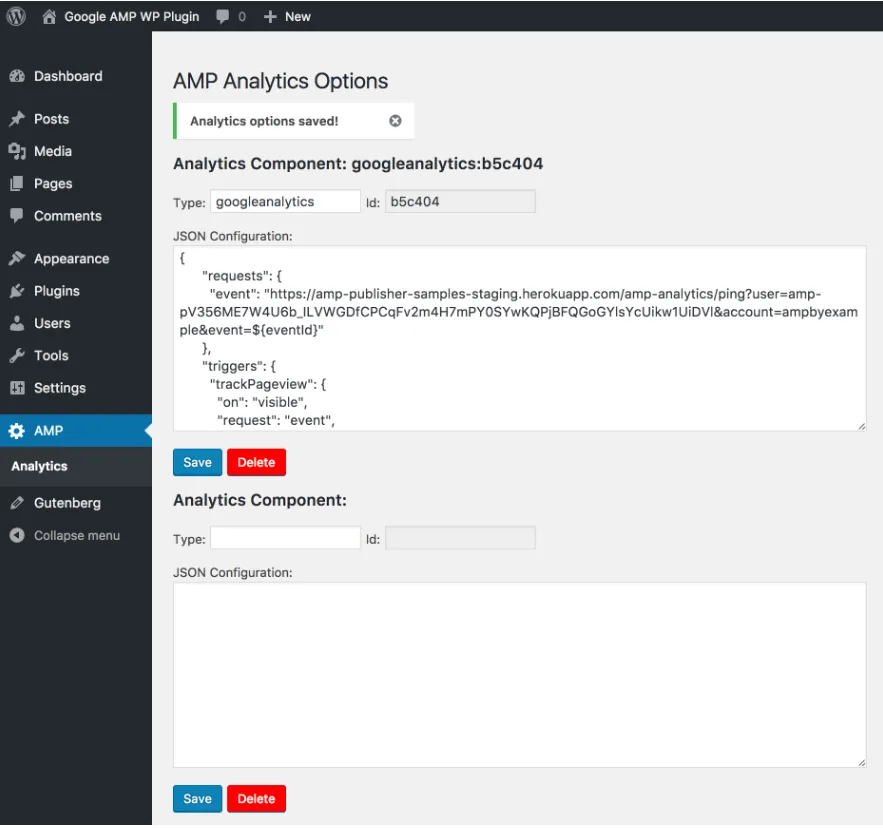Click the empty Id field
Image resolution: width=883 pixels, height=828 pixels.
click(460, 538)
